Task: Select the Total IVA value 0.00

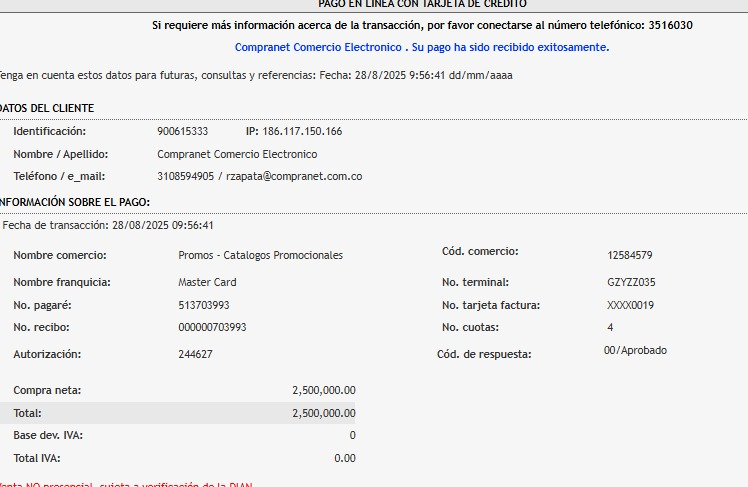Action: point(344,458)
